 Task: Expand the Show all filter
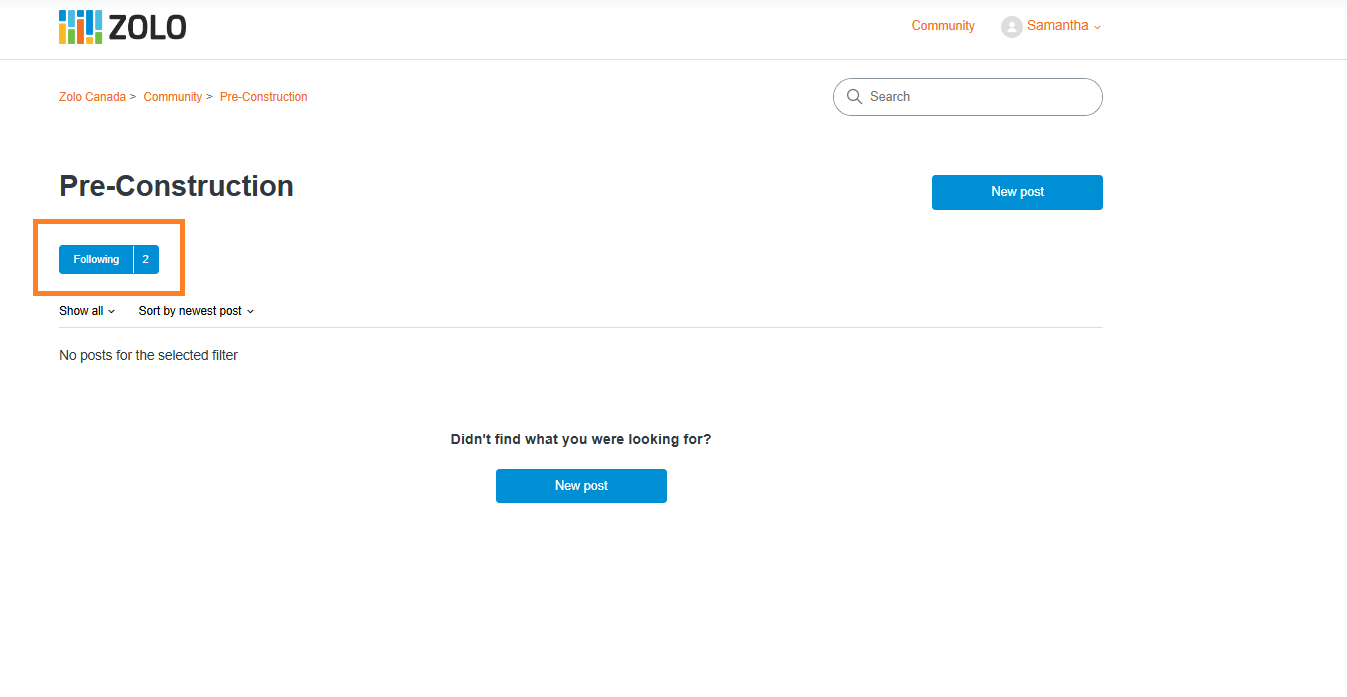(x=87, y=311)
